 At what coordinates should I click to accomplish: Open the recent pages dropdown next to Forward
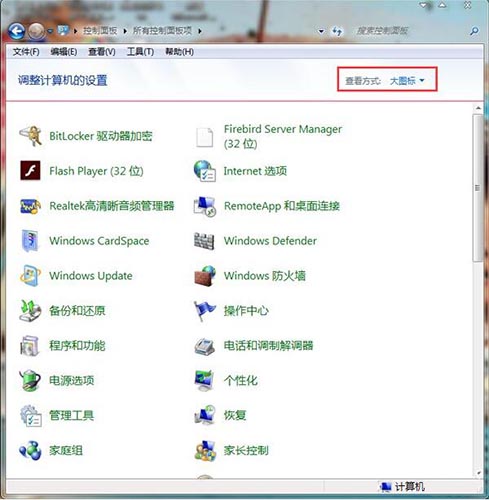(x=50, y=31)
